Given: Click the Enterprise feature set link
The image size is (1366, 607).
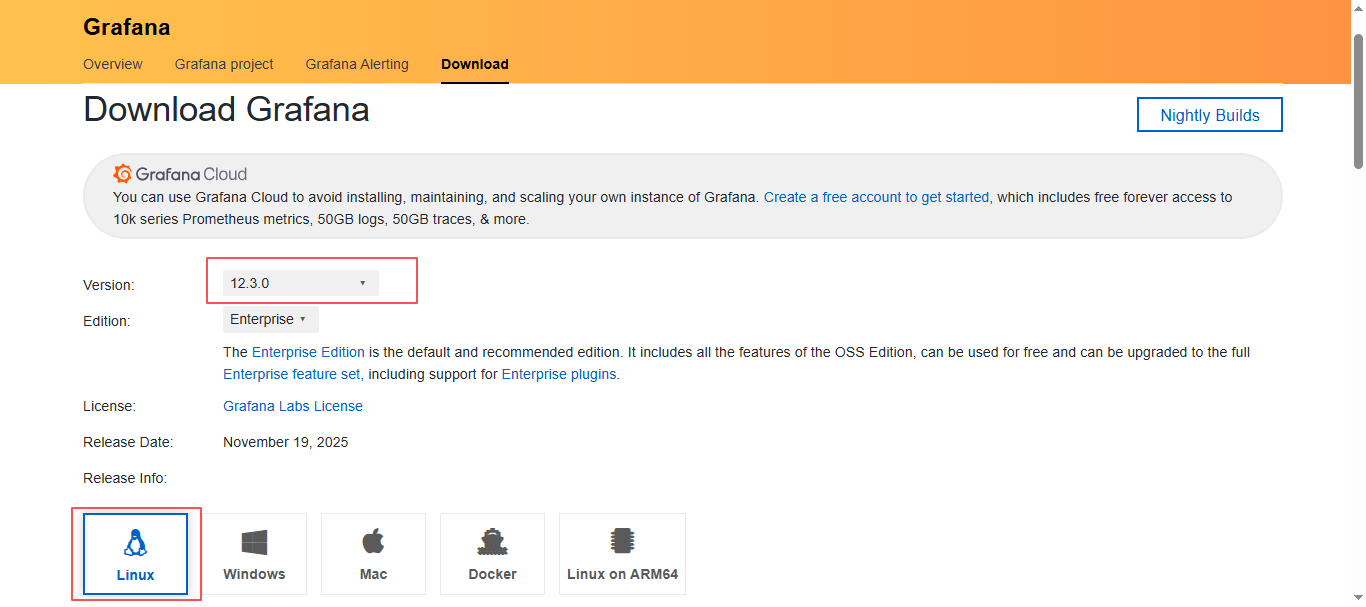Looking at the screenshot, I should [291, 374].
